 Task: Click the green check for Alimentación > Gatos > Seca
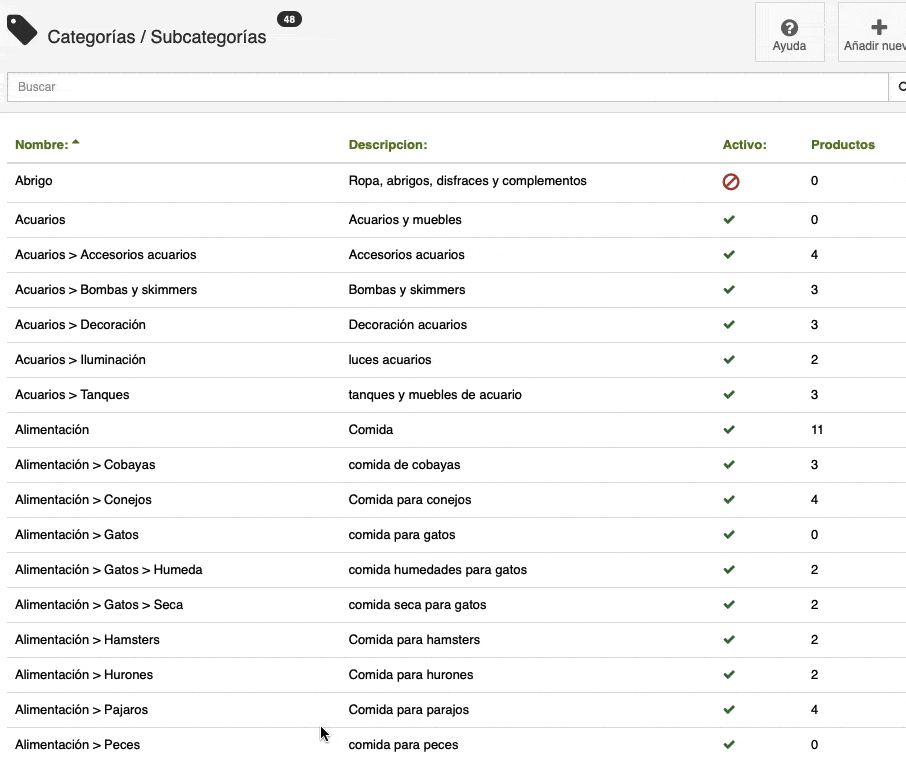pyautogui.click(x=729, y=604)
